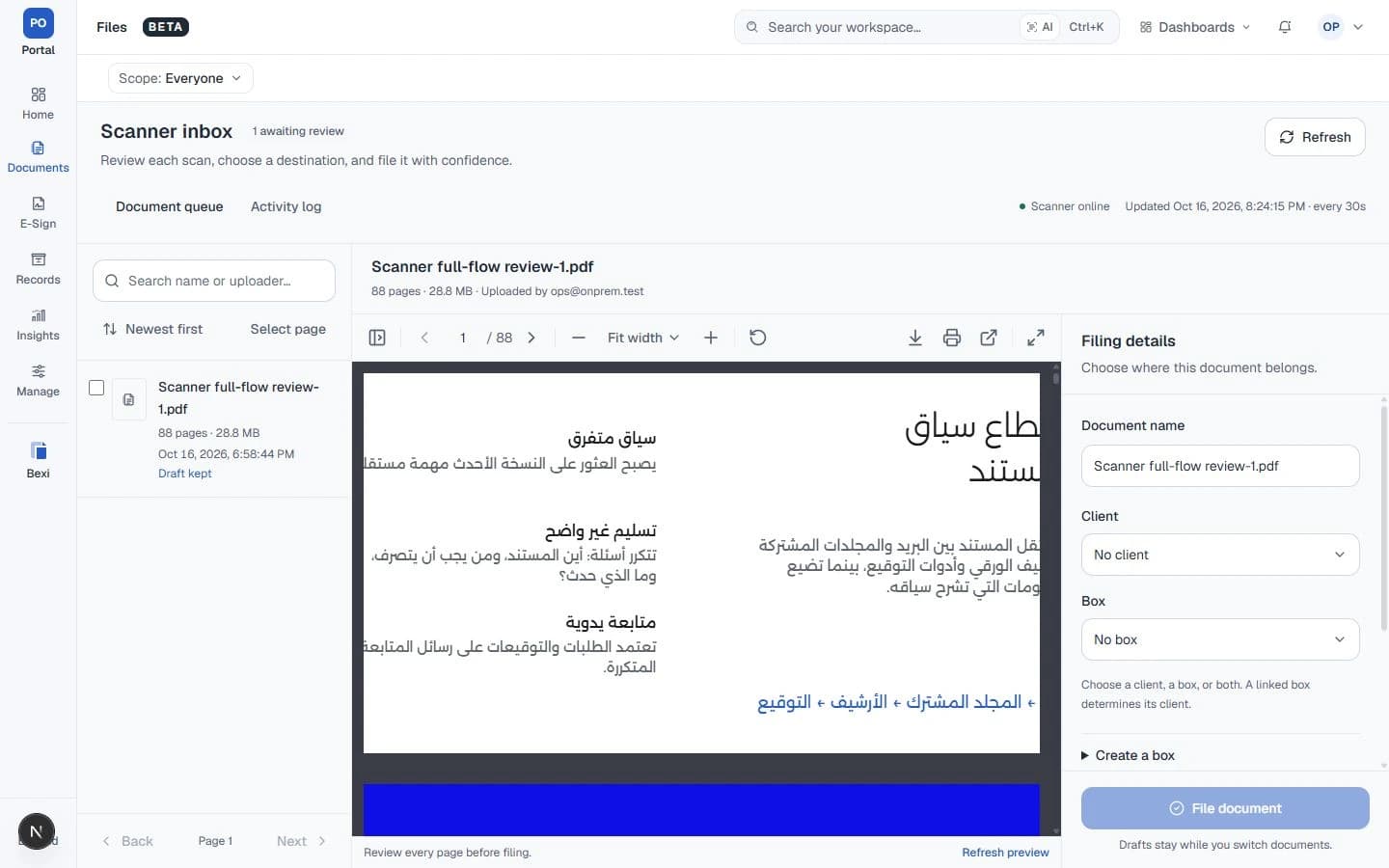
Task: Open the Box No box dropdown
Action: click(1220, 639)
